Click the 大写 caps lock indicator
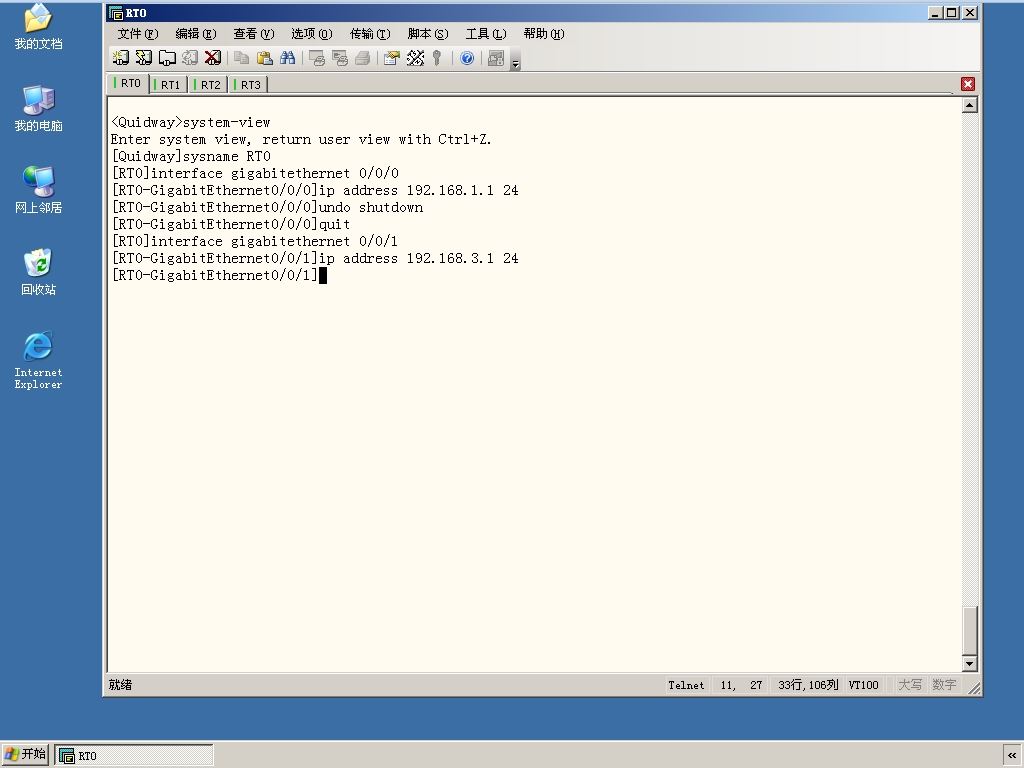Screen dimensions: 1024x768 tap(910, 685)
